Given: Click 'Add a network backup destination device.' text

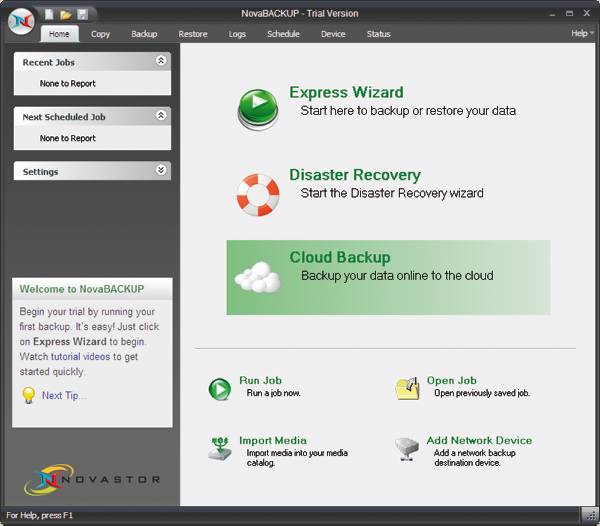Looking at the screenshot, I should (474, 458).
